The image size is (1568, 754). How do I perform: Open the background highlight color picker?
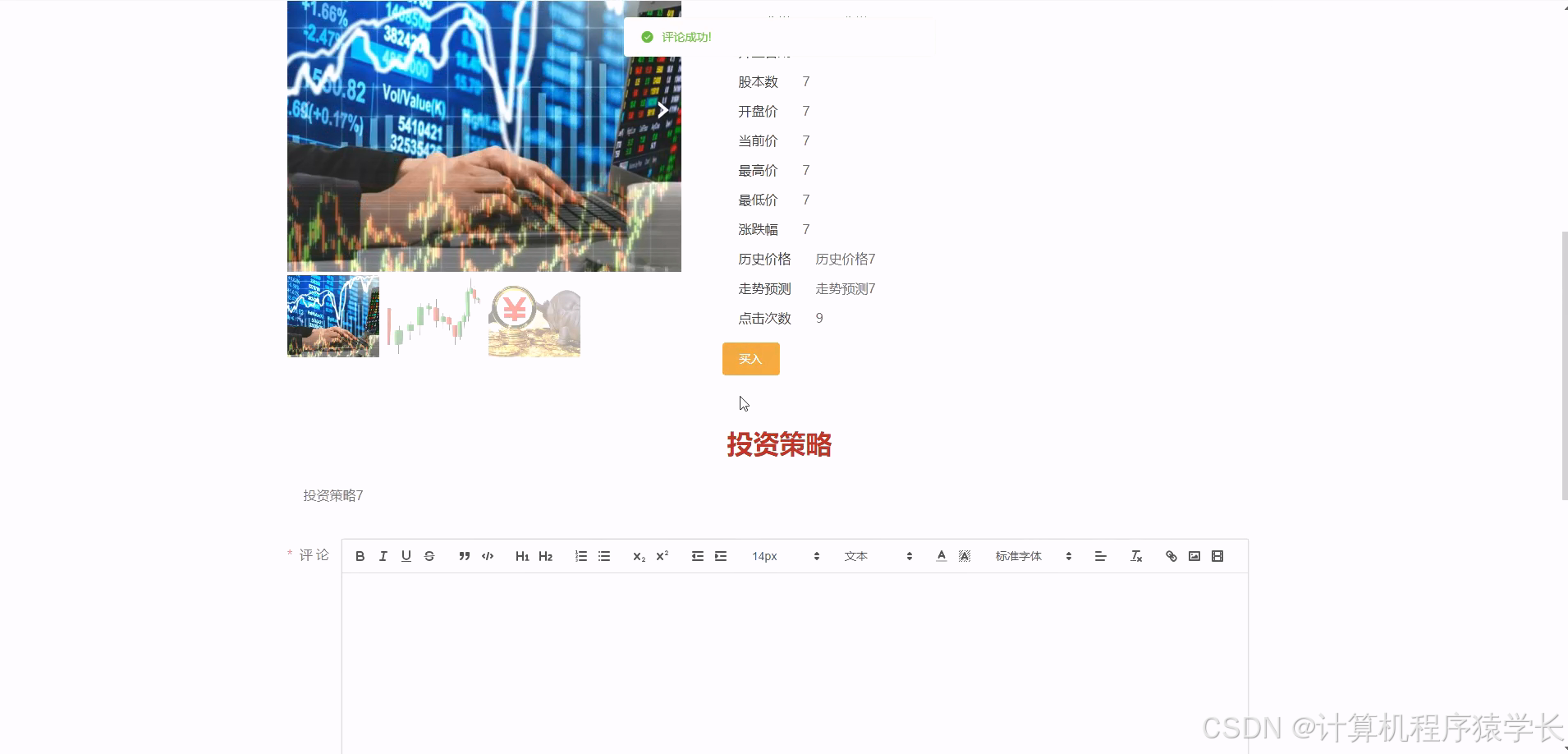(964, 556)
